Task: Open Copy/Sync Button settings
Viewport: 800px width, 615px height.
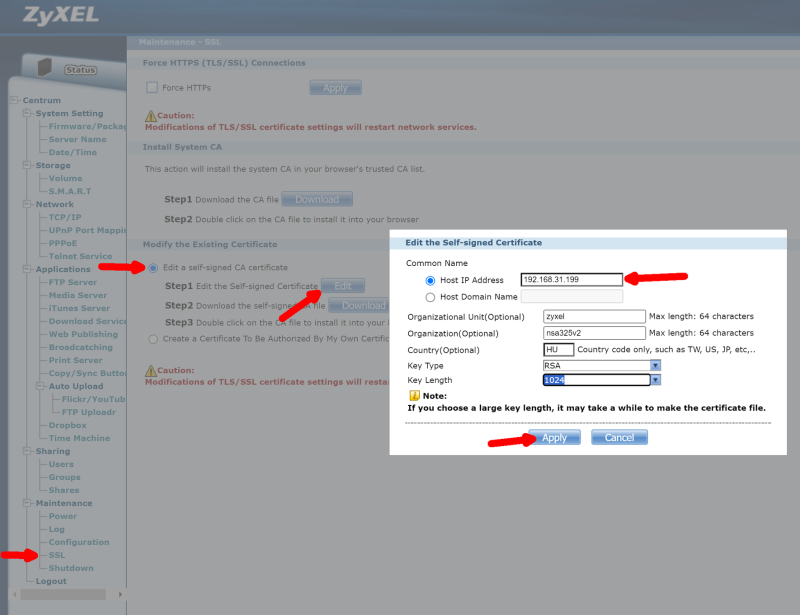Action: click(87, 373)
